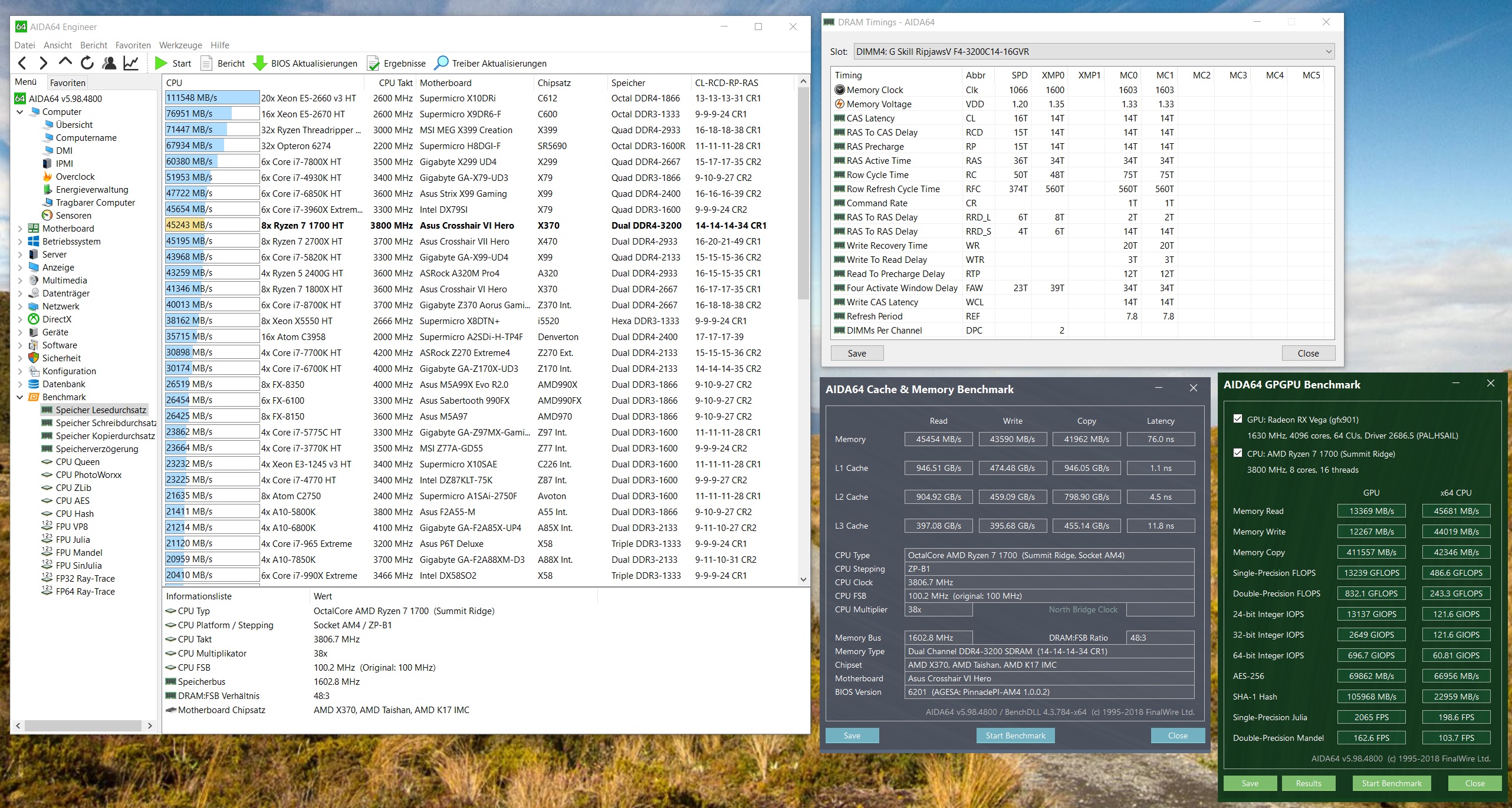This screenshot has width=1512, height=808.
Task: Expand the Motherboard tree node
Action: [20, 229]
